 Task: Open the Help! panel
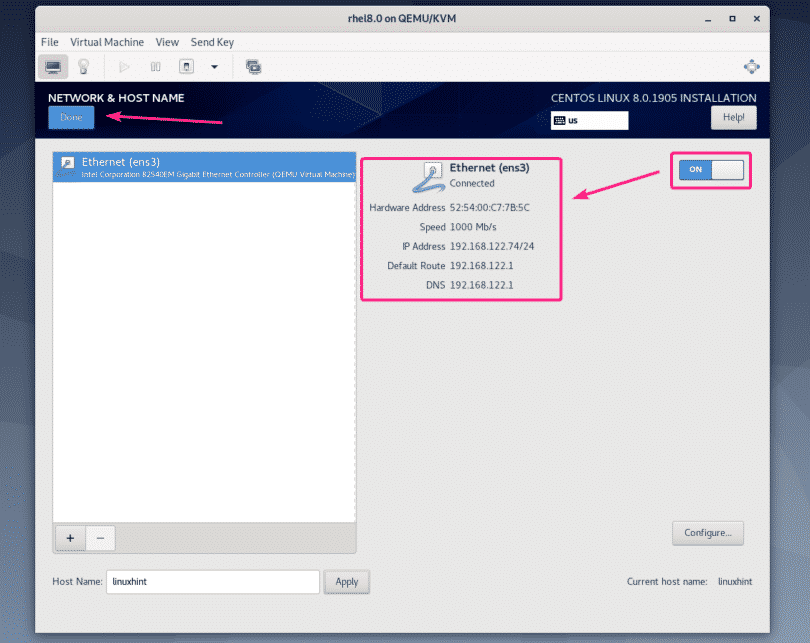point(733,117)
